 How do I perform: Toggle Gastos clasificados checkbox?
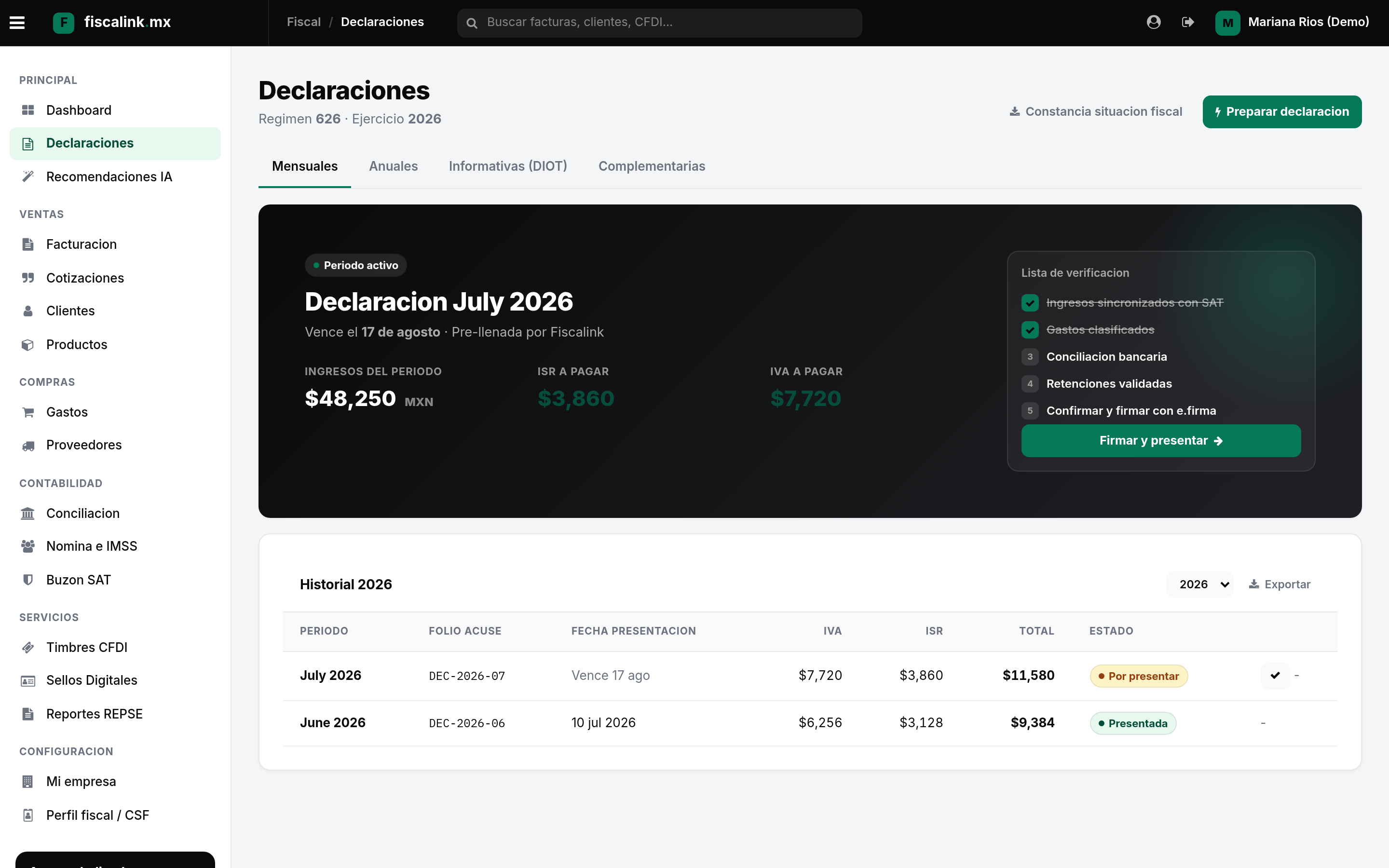[x=1030, y=329]
